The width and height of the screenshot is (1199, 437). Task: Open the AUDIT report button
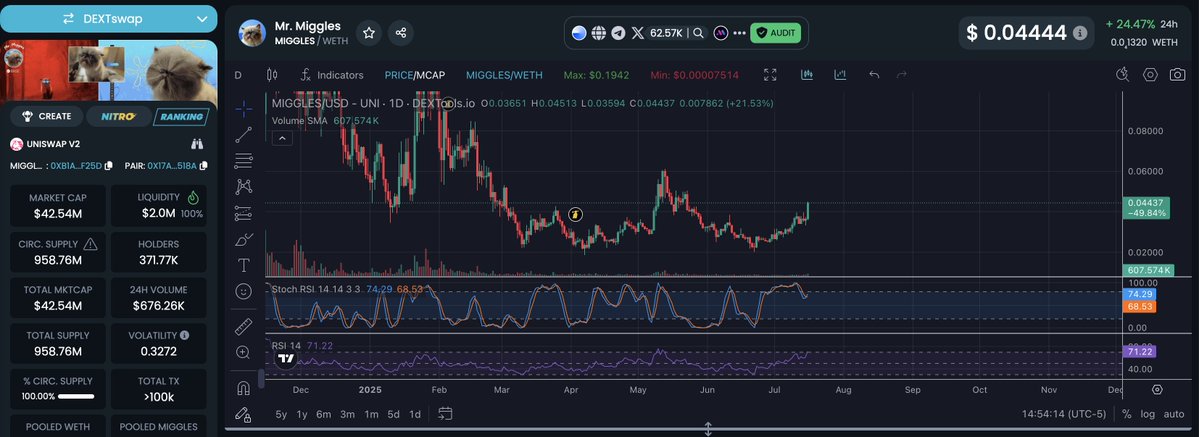point(775,33)
